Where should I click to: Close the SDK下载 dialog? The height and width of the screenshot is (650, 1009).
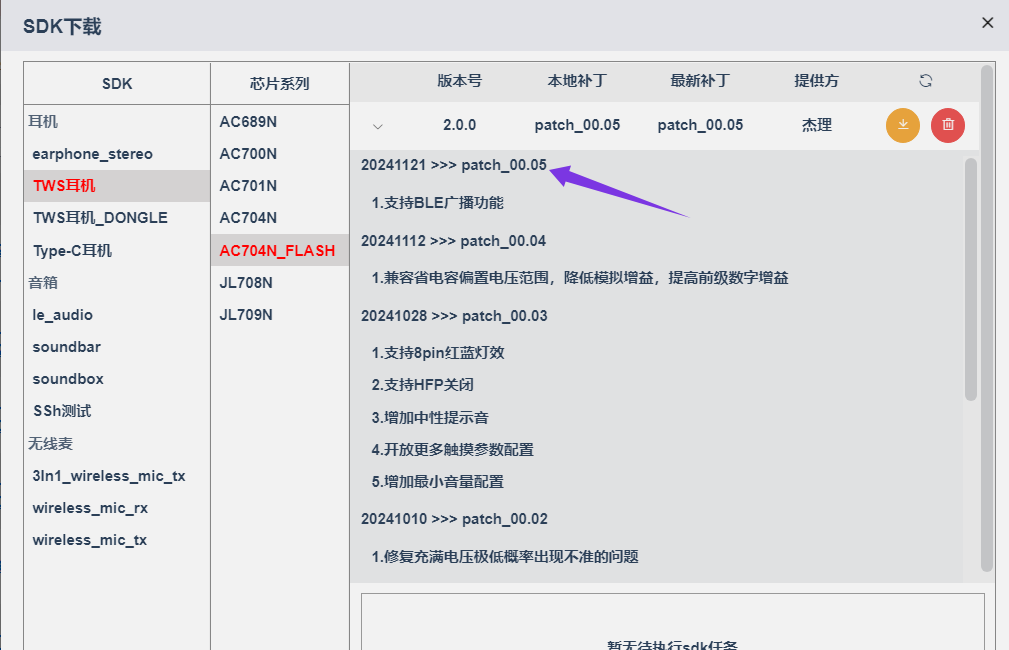[988, 23]
